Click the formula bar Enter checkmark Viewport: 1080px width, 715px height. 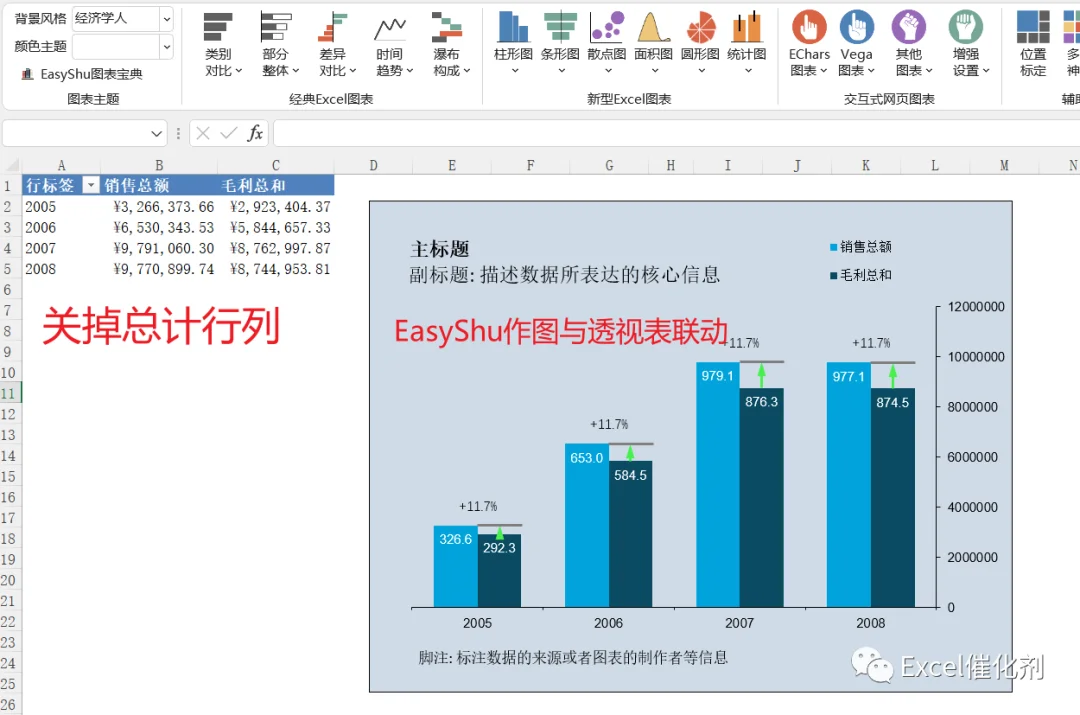point(229,133)
